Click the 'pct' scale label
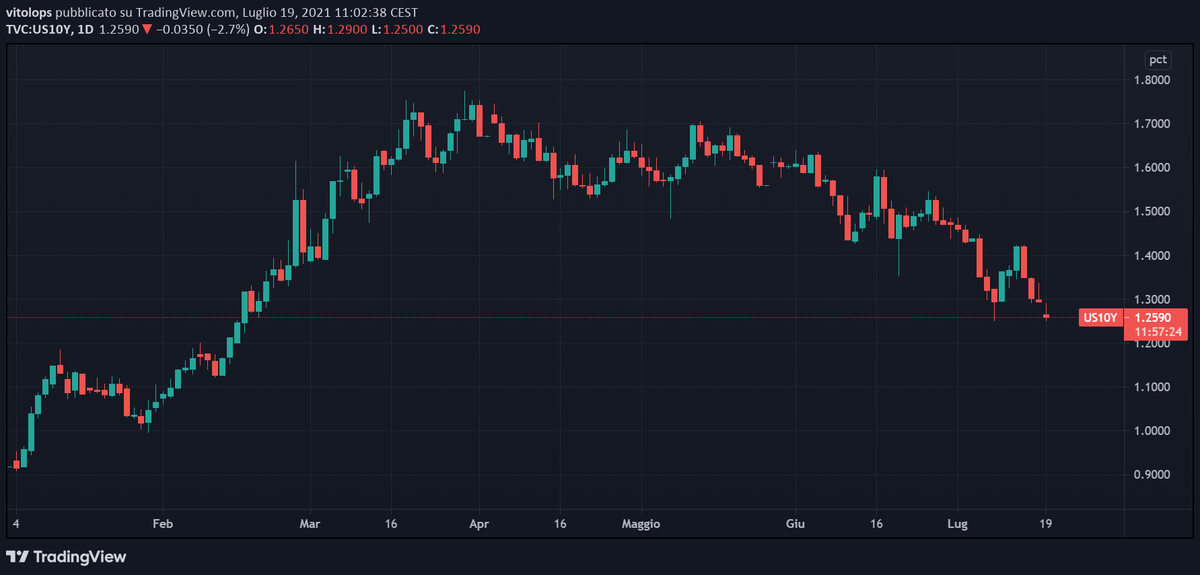1200x575 pixels. [x=1157, y=60]
